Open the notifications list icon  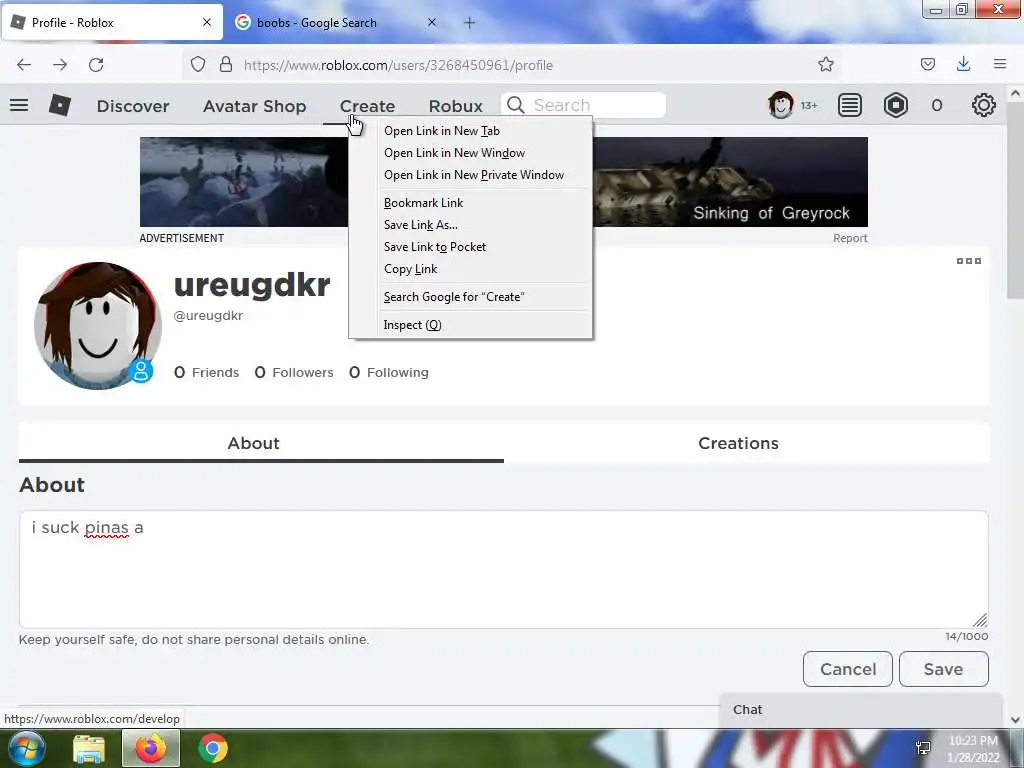[850, 105]
